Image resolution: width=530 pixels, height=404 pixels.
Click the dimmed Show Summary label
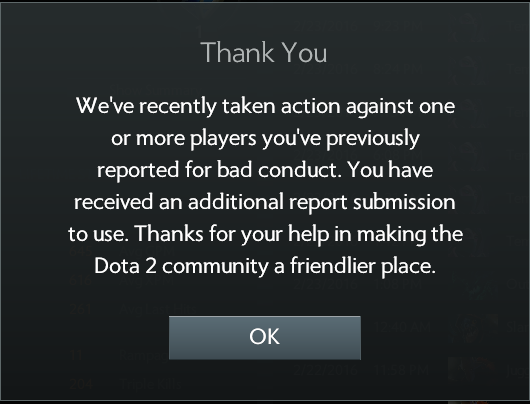click(155, 91)
